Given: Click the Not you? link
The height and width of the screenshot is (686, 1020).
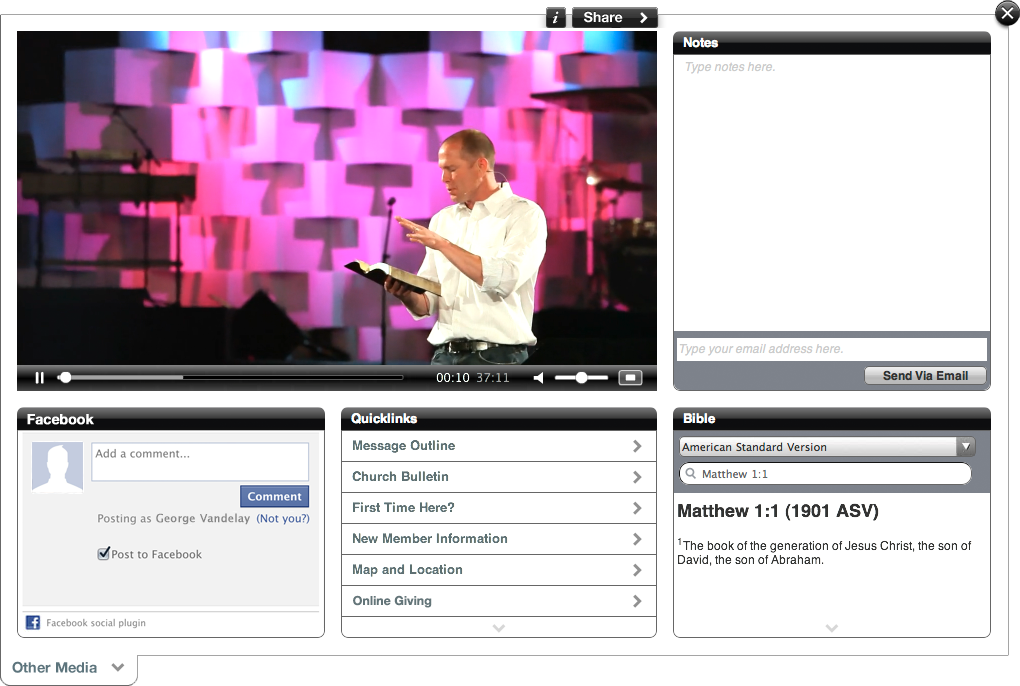Looking at the screenshot, I should click(283, 518).
